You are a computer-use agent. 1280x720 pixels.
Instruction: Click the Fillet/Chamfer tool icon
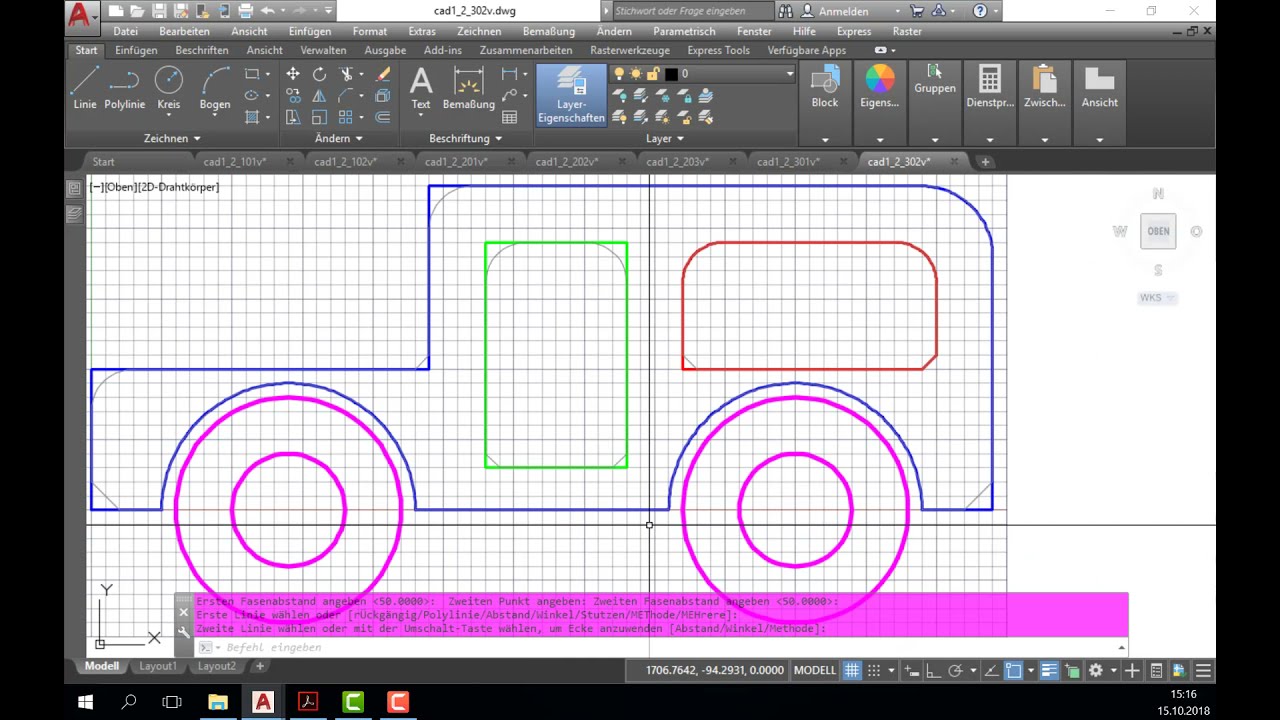coord(346,96)
